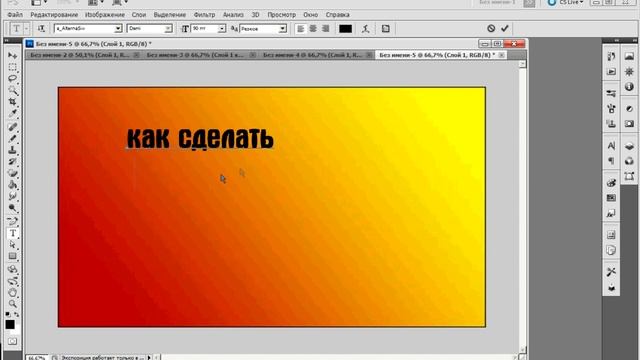Viewport: 640px width, 360px height.
Task: Open the Styles fx panel icon
Action: pyautogui.click(x=611, y=213)
